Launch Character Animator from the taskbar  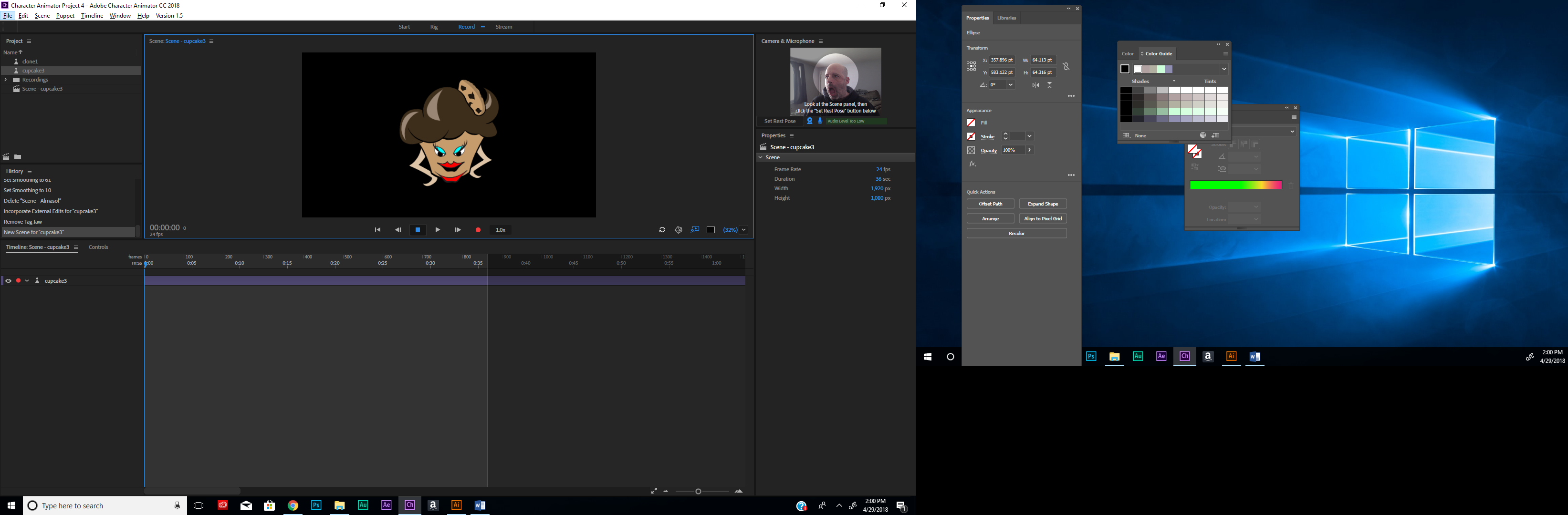pyautogui.click(x=409, y=505)
